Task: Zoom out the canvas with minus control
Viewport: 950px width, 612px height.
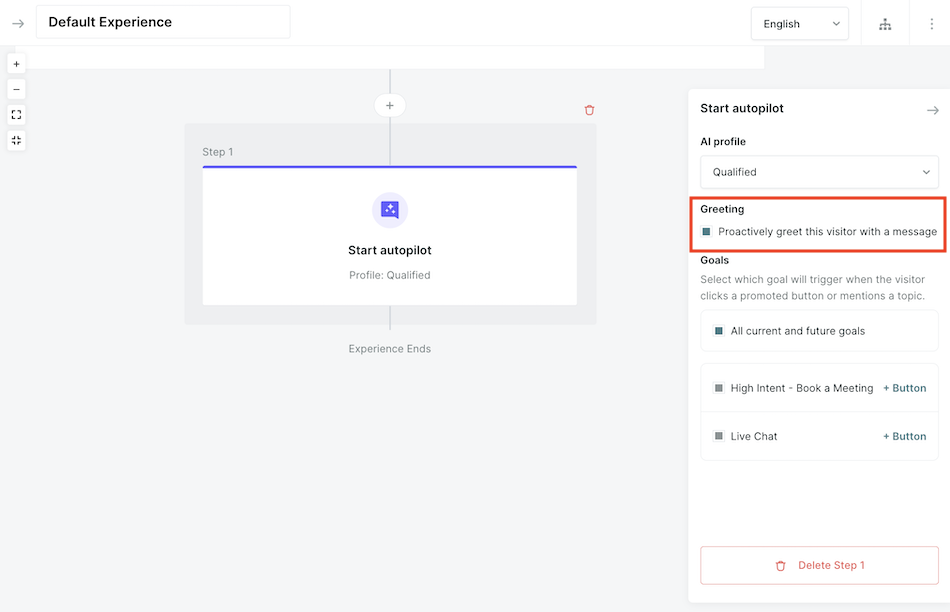Action: point(16,90)
